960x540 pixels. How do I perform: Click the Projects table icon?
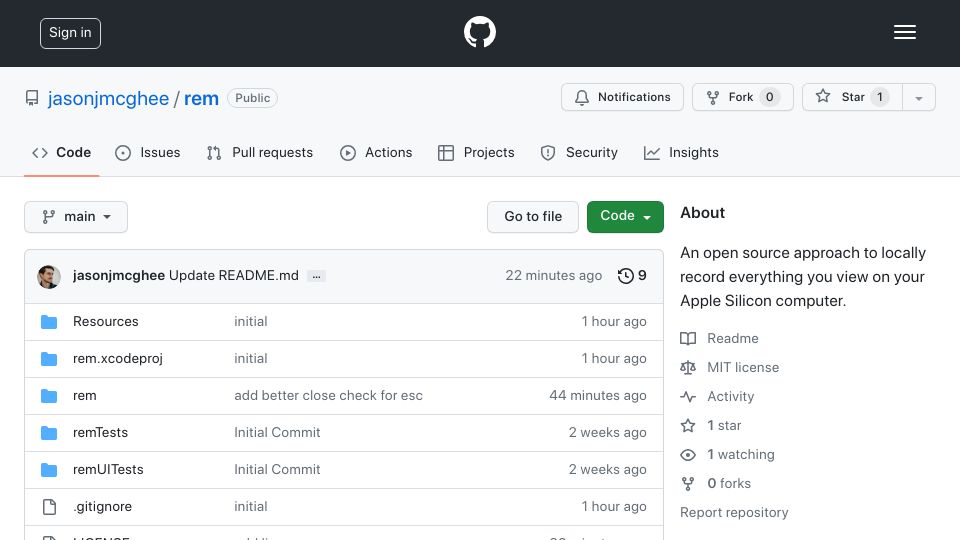[x=446, y=152]
